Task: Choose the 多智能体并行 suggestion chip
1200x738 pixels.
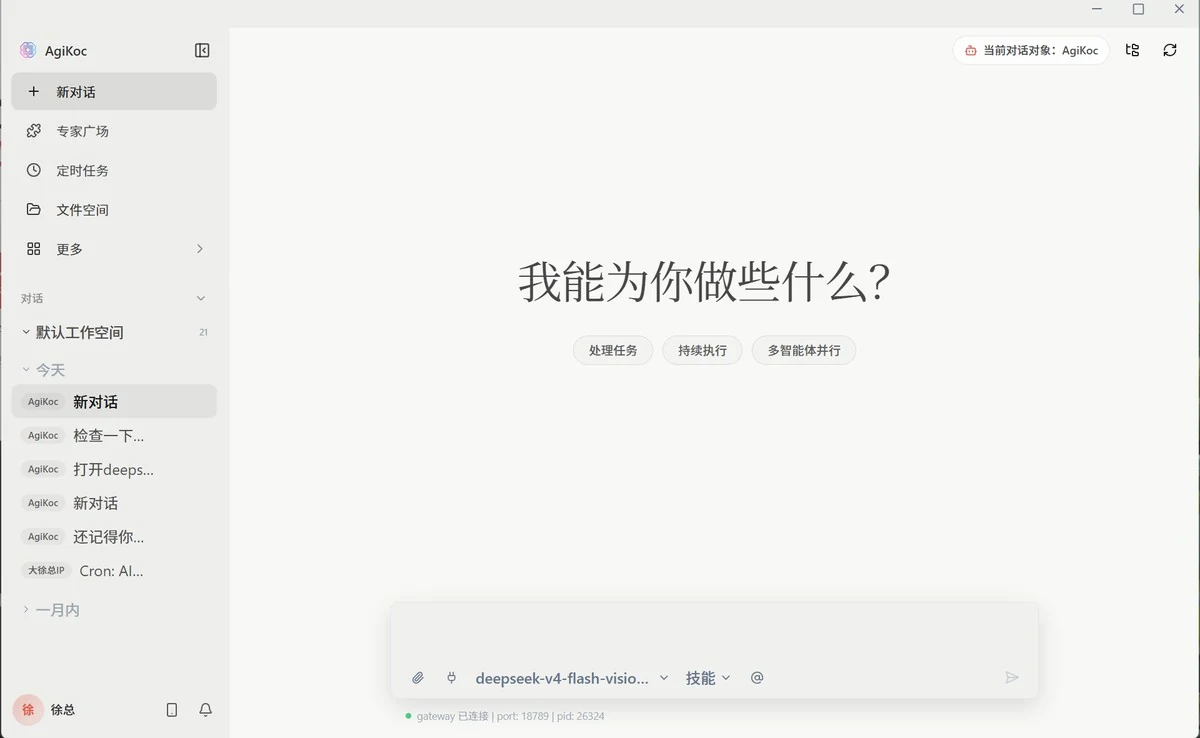Action: (804, 351)
